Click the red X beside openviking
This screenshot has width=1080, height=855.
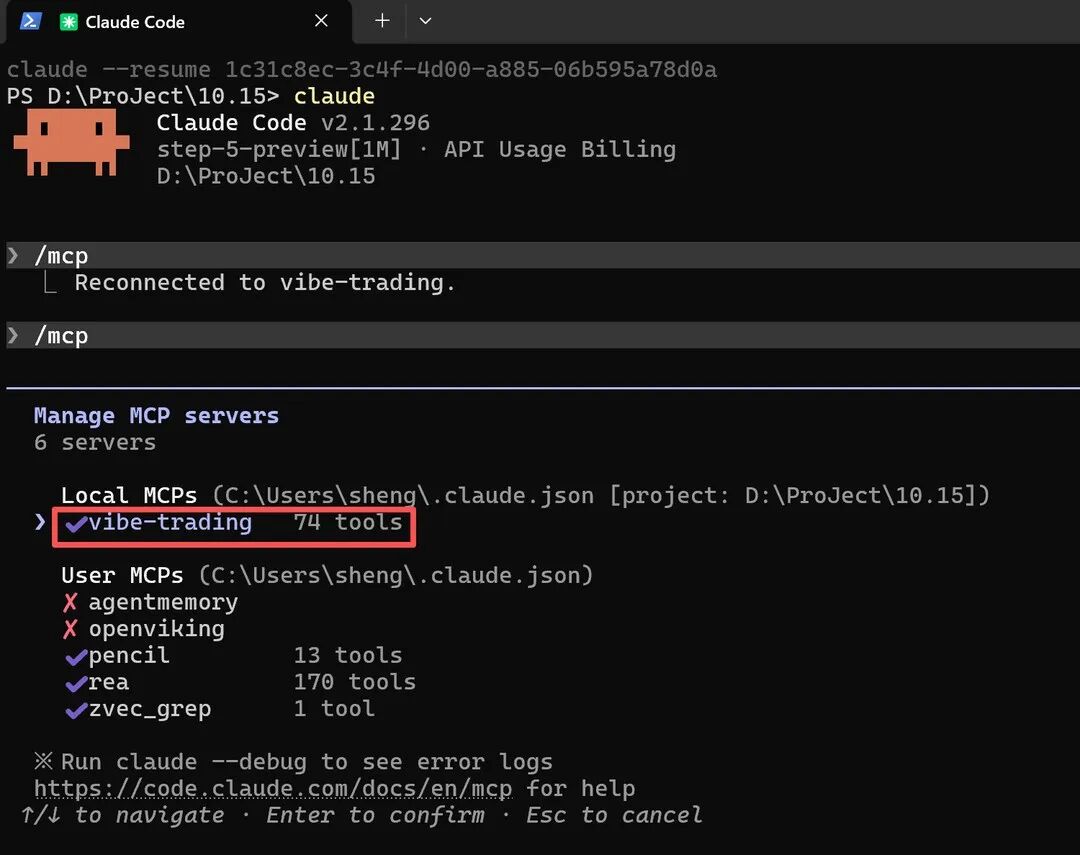coord(70,629)
